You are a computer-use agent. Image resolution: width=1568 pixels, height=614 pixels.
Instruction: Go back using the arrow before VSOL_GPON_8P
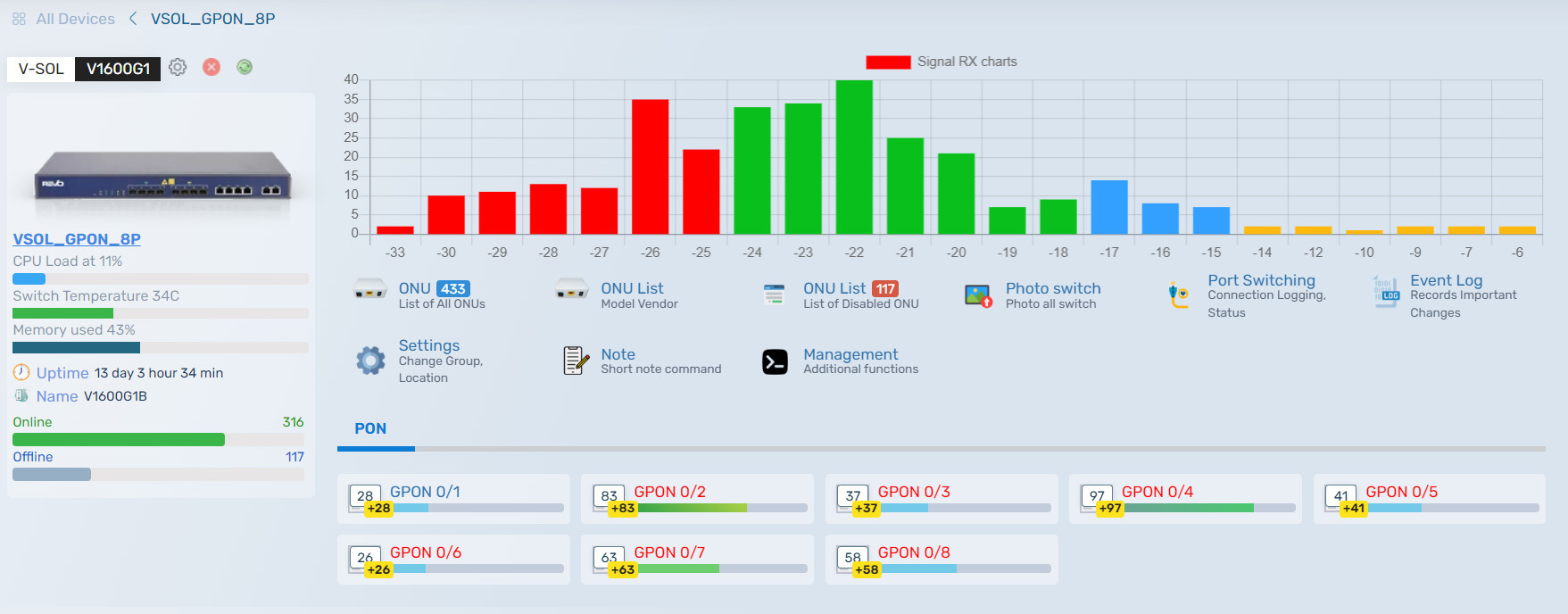tap(133, 19)
